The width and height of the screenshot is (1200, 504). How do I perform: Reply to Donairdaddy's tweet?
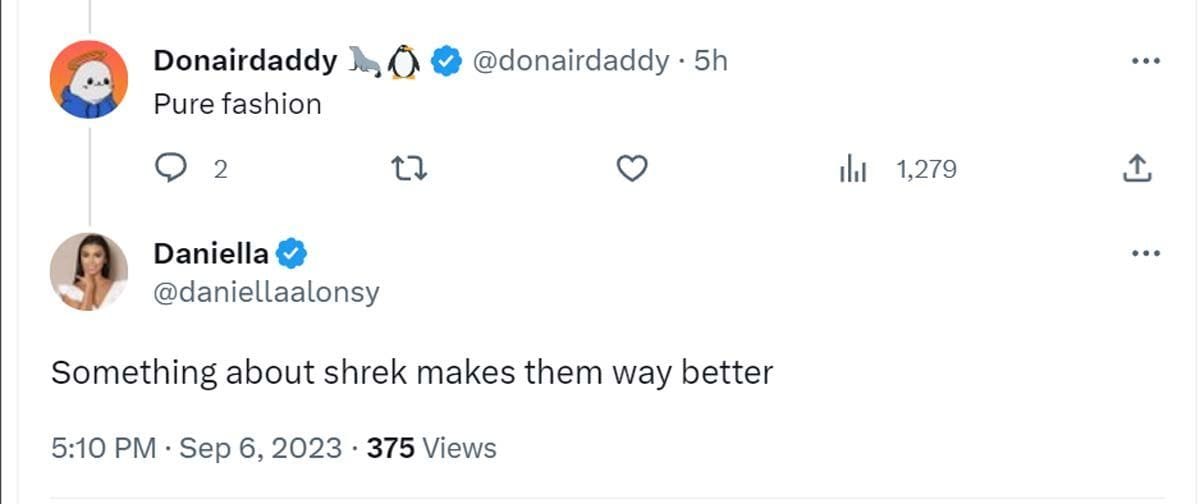(x=171, y=170)
